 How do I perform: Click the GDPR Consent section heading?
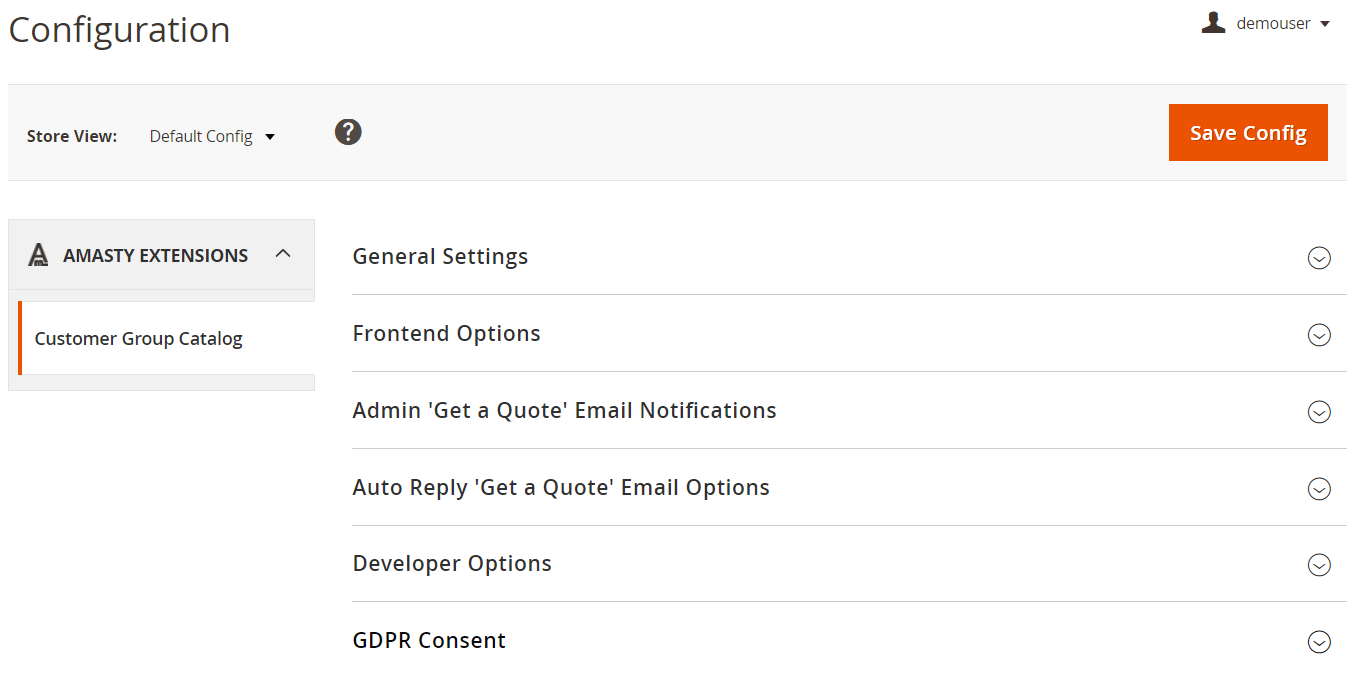pos(429,640)
